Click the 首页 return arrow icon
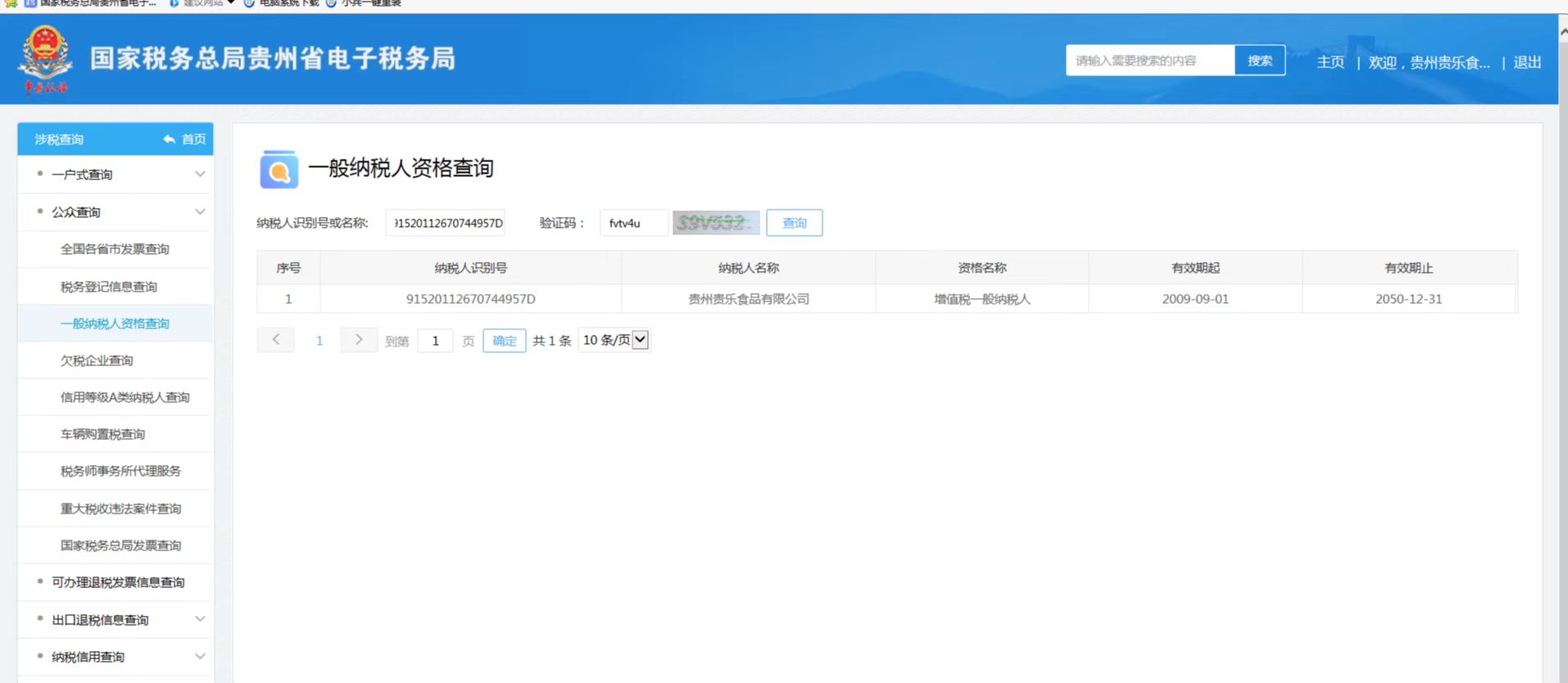Screen dimensions: 1568x683 coord(170,139)
